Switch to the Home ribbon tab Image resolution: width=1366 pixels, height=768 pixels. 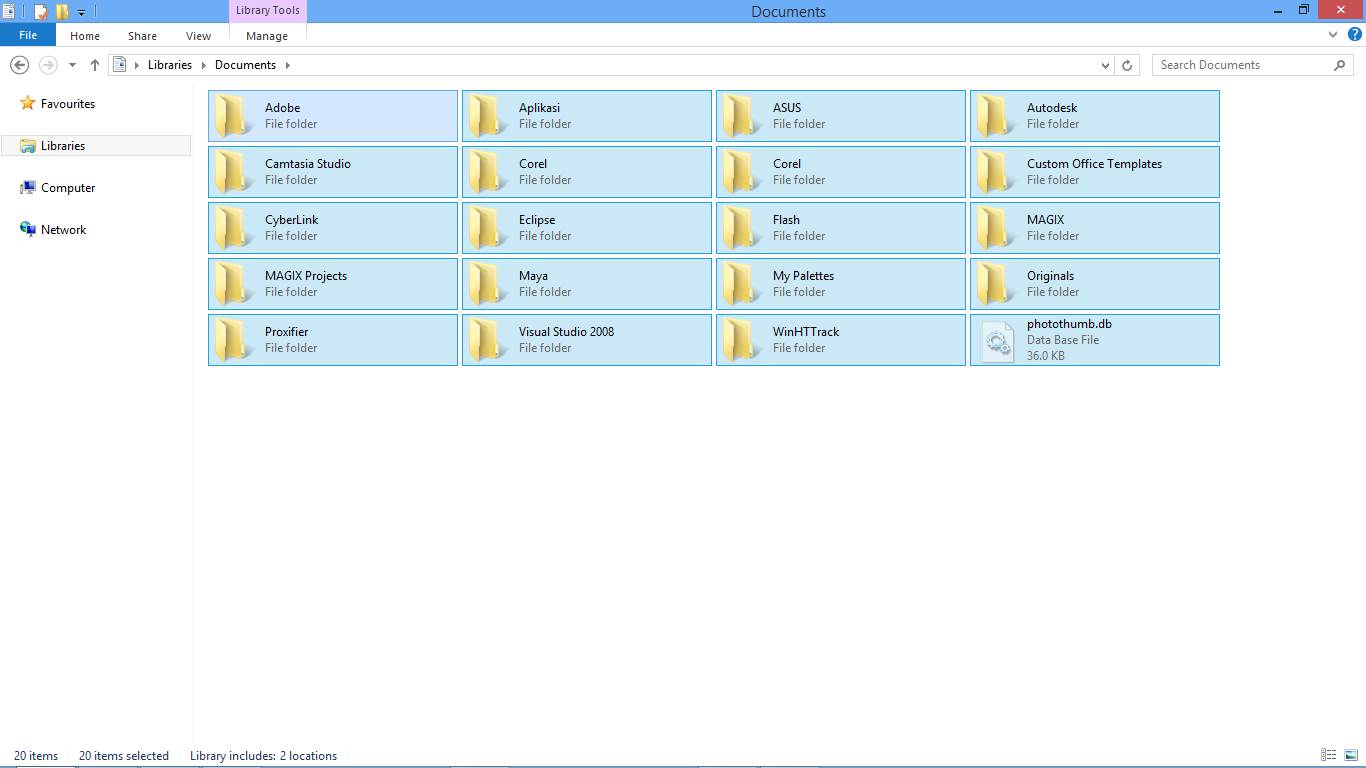[x=85, y=35]
